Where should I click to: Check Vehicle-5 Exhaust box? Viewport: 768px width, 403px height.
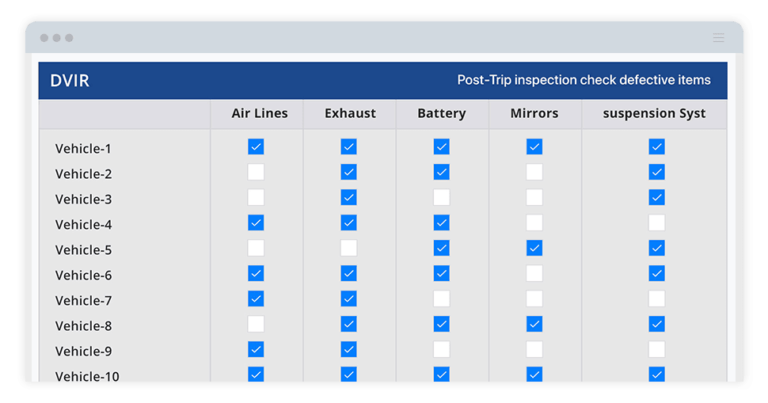coord(349,248)
